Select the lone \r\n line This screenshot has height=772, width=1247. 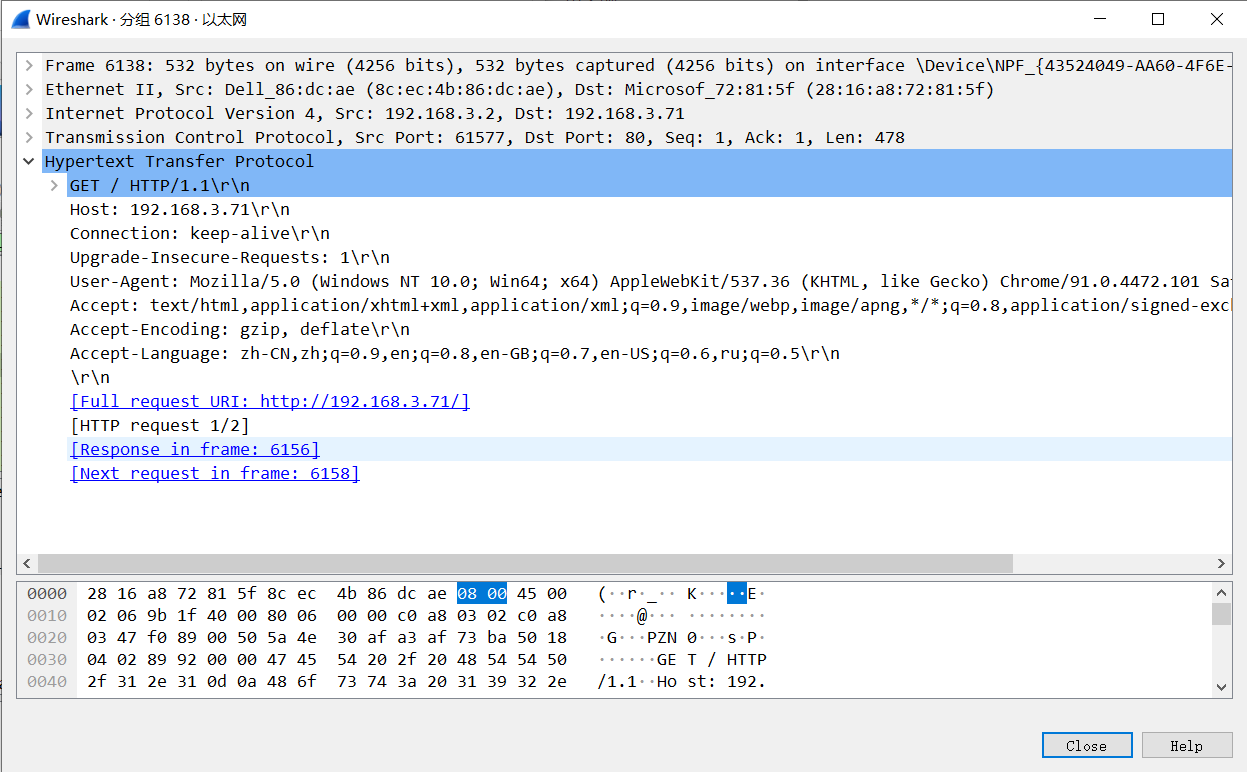[89, 377]
